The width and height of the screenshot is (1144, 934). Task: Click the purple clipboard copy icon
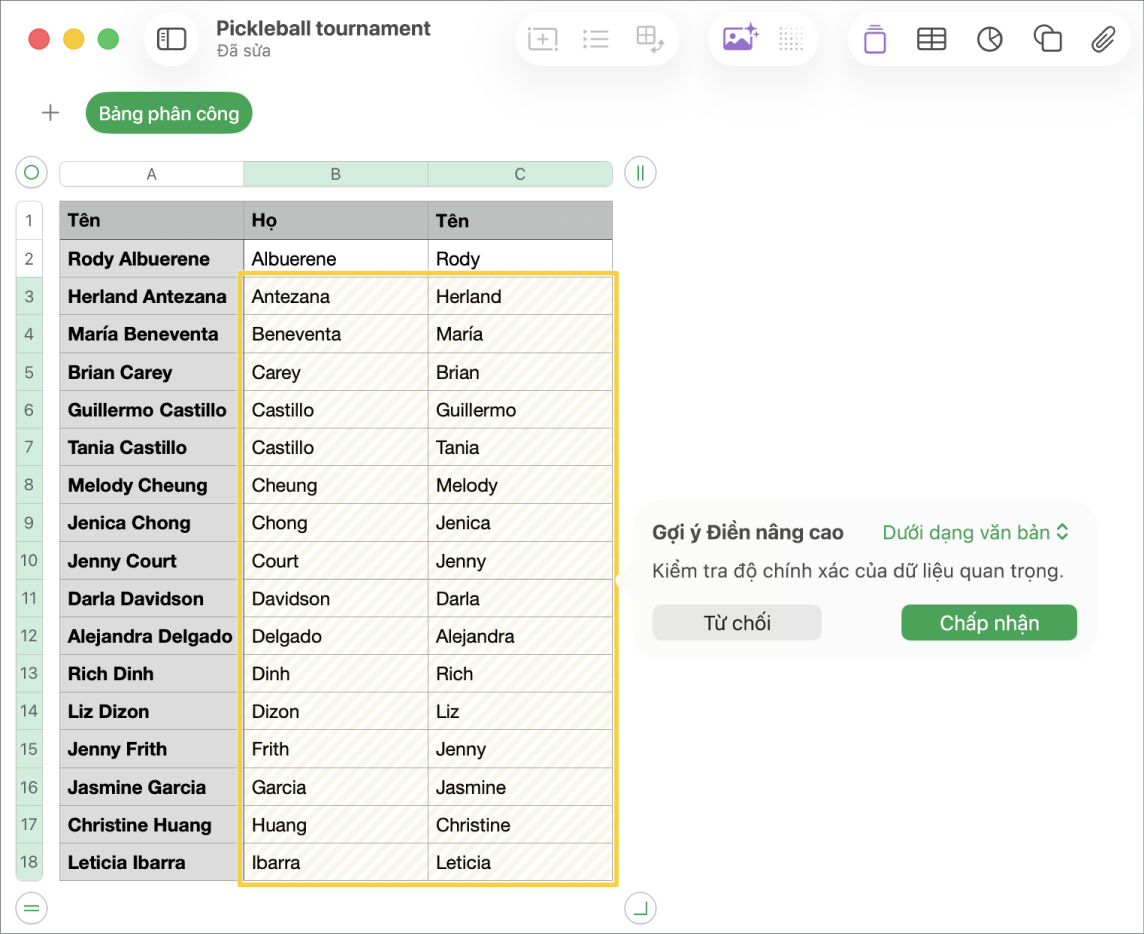[x=875, y=39]
